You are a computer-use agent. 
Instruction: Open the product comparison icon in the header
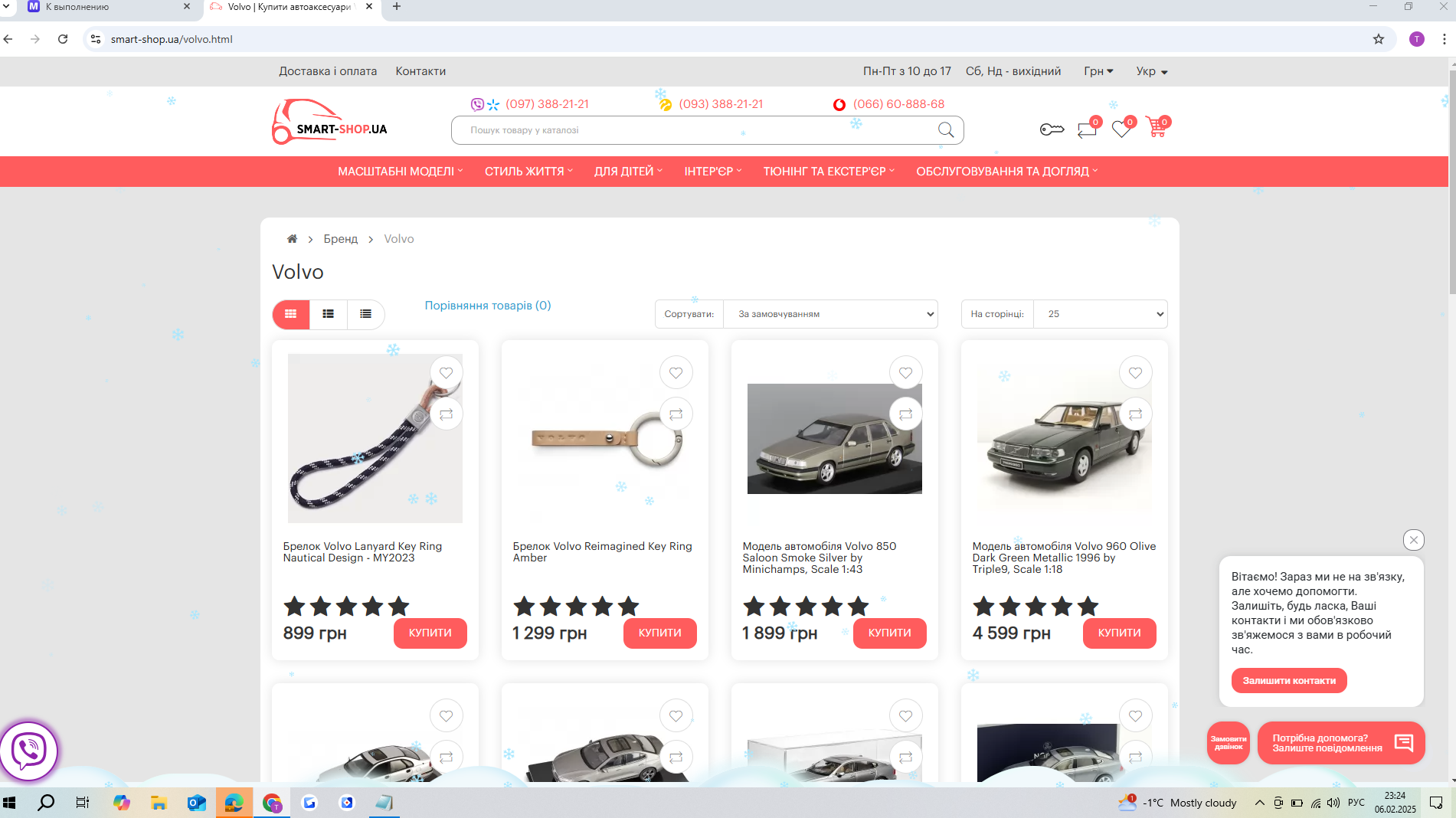pyautogui.click(x=1087, y=129)
